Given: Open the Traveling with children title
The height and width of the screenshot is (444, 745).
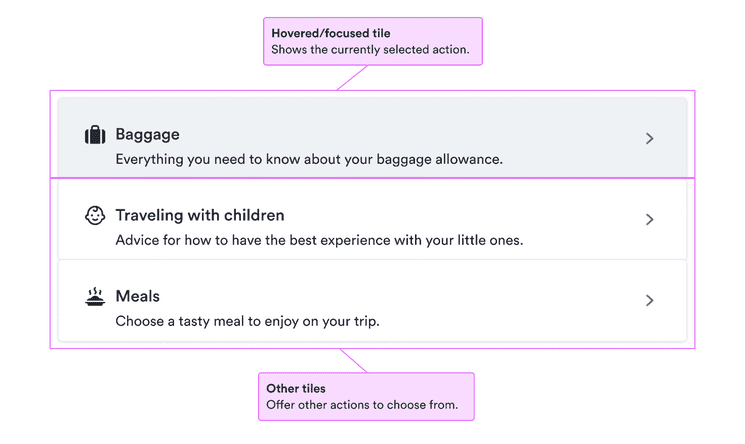Looking at the screenshot, I should point(200,215).
